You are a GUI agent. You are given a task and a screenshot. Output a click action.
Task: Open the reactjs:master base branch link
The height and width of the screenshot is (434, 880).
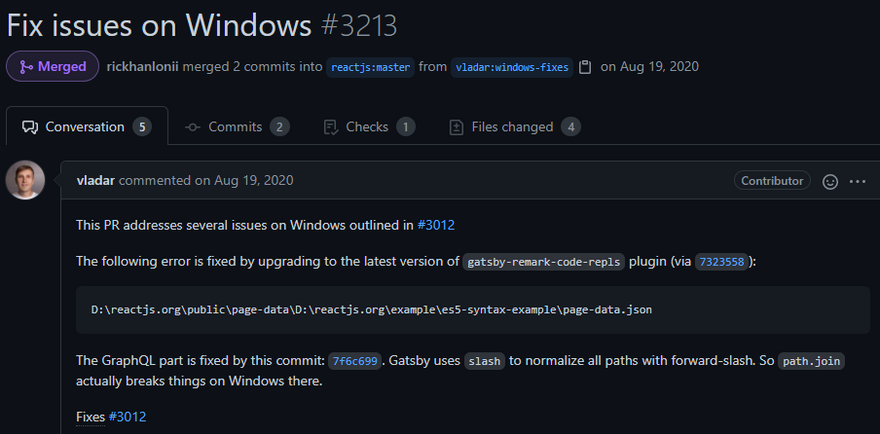370,67
